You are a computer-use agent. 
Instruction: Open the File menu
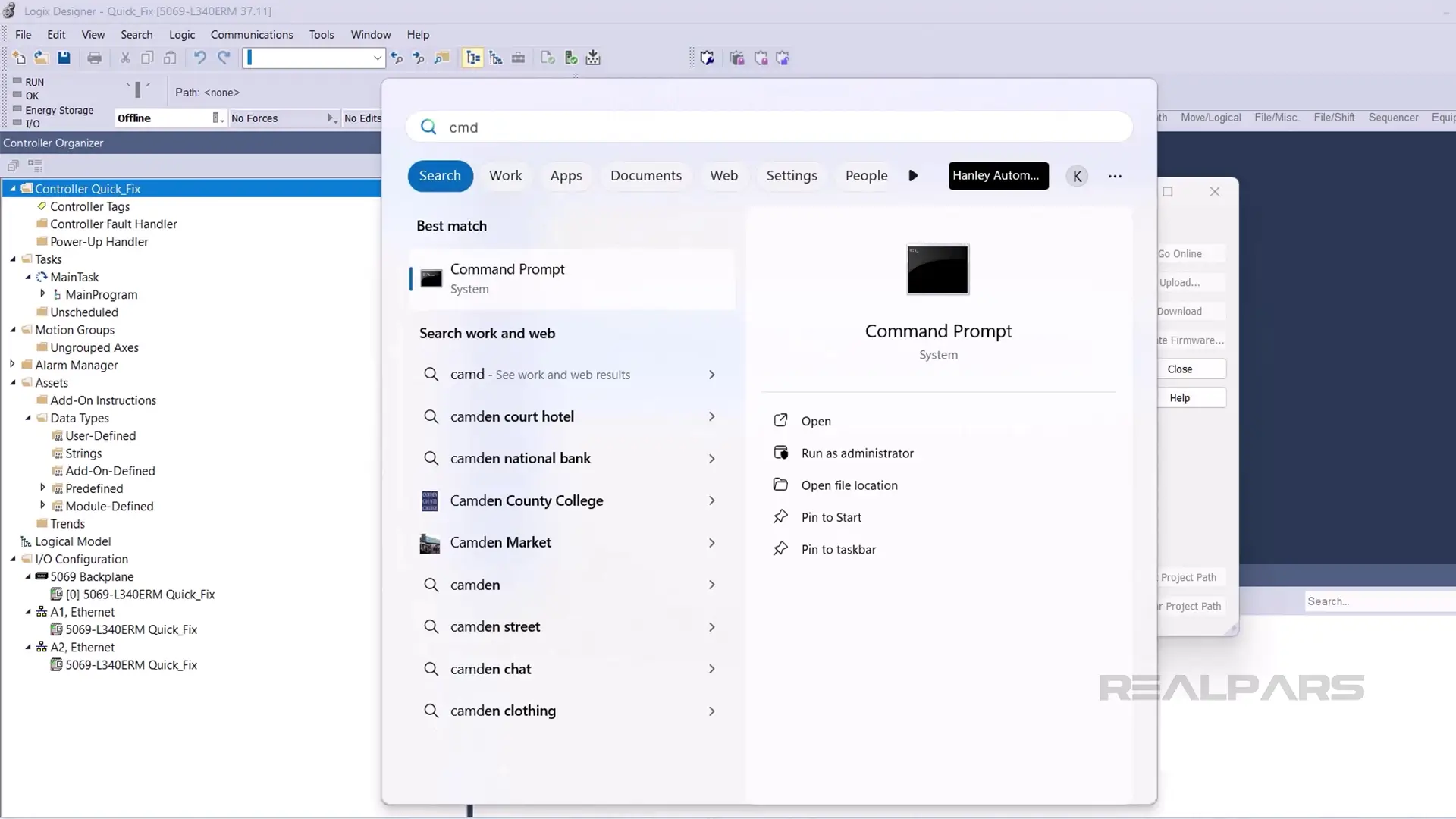tap(24, 35)
